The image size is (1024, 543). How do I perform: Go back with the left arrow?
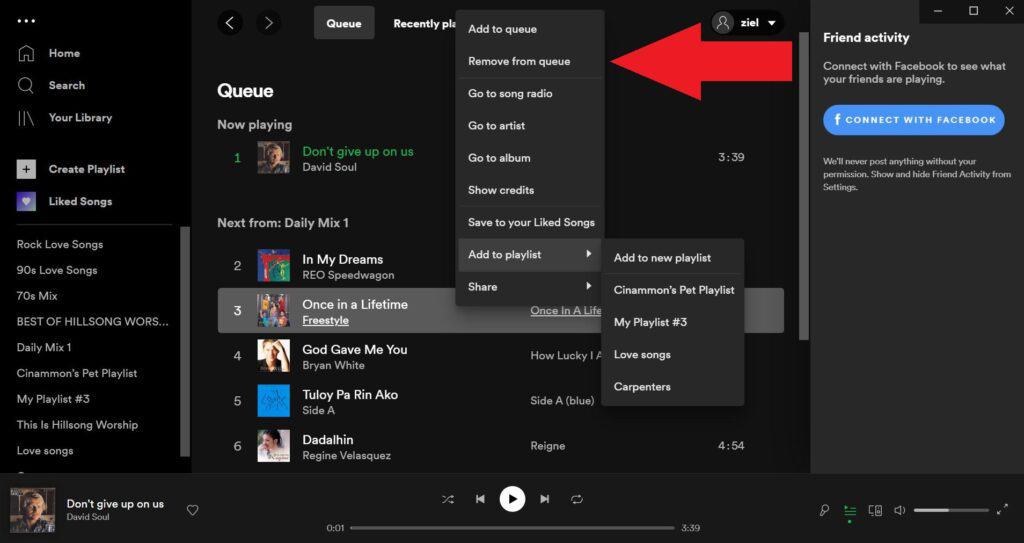(230, 23)
